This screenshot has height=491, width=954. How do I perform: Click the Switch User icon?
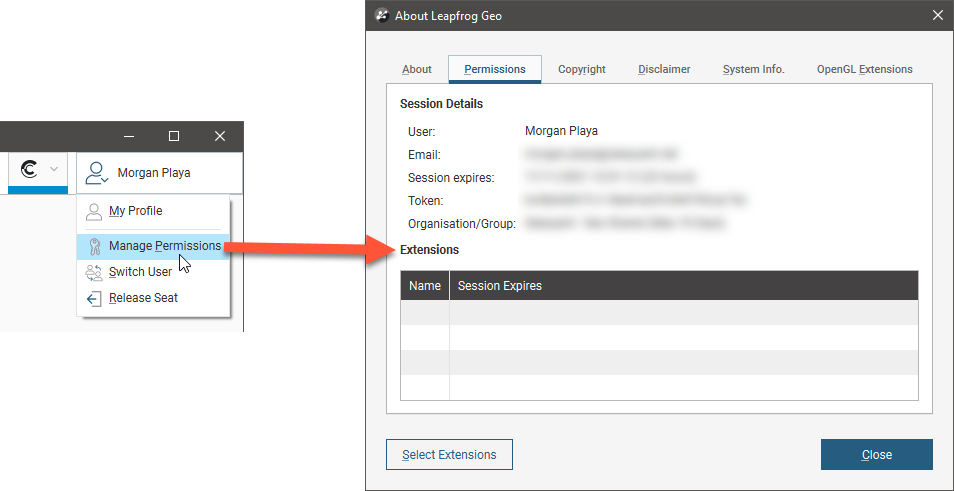(x=94, y=272)
